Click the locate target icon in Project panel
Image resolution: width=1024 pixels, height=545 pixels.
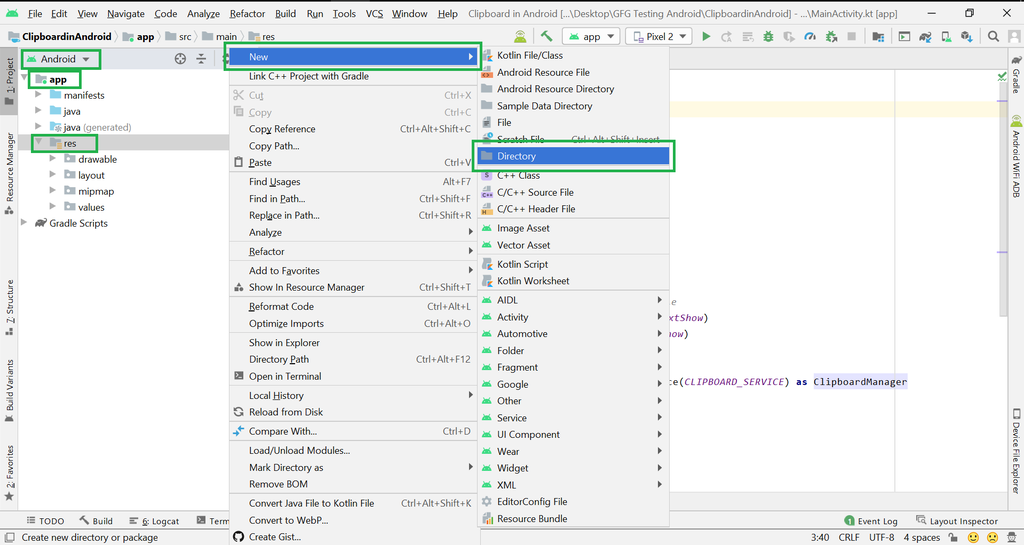coord(180,59)
